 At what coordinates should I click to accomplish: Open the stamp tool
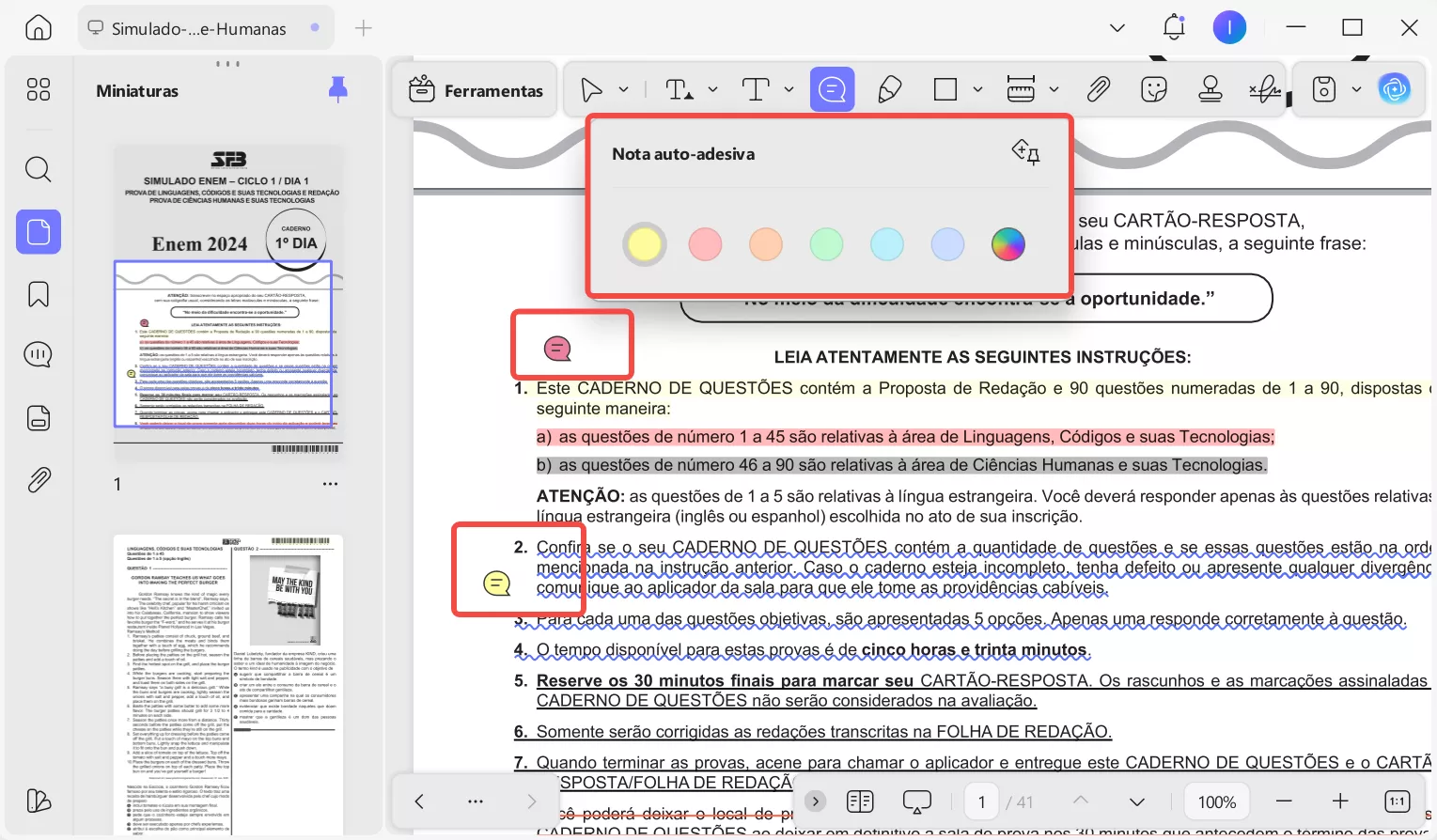tap(1211, 88)
